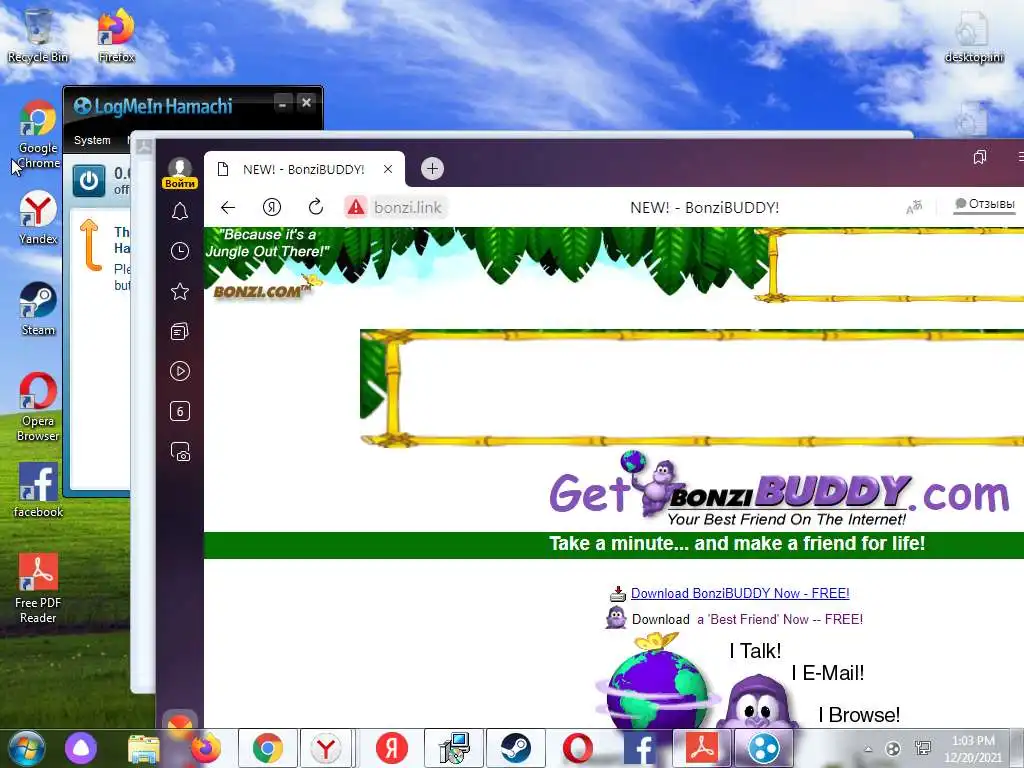Screen dimensions: 1024x768
Task: Go back with the browser arrow
Action: [228, 208]
